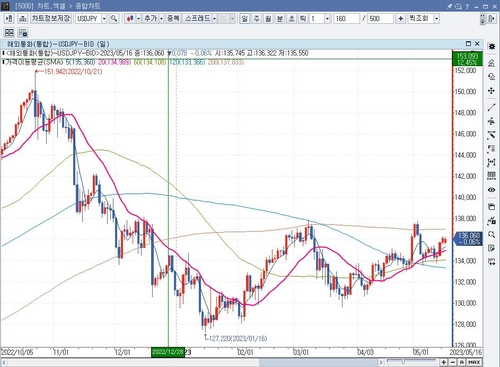Select the minute 분 period toggle
Image resolution: width=500 pixels, height=367 pixels.
click(x=280, y=19)
